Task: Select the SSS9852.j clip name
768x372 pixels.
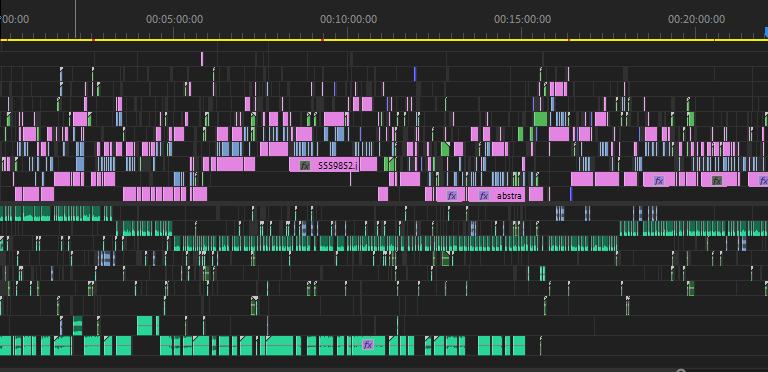Action: tap(338, 165)
